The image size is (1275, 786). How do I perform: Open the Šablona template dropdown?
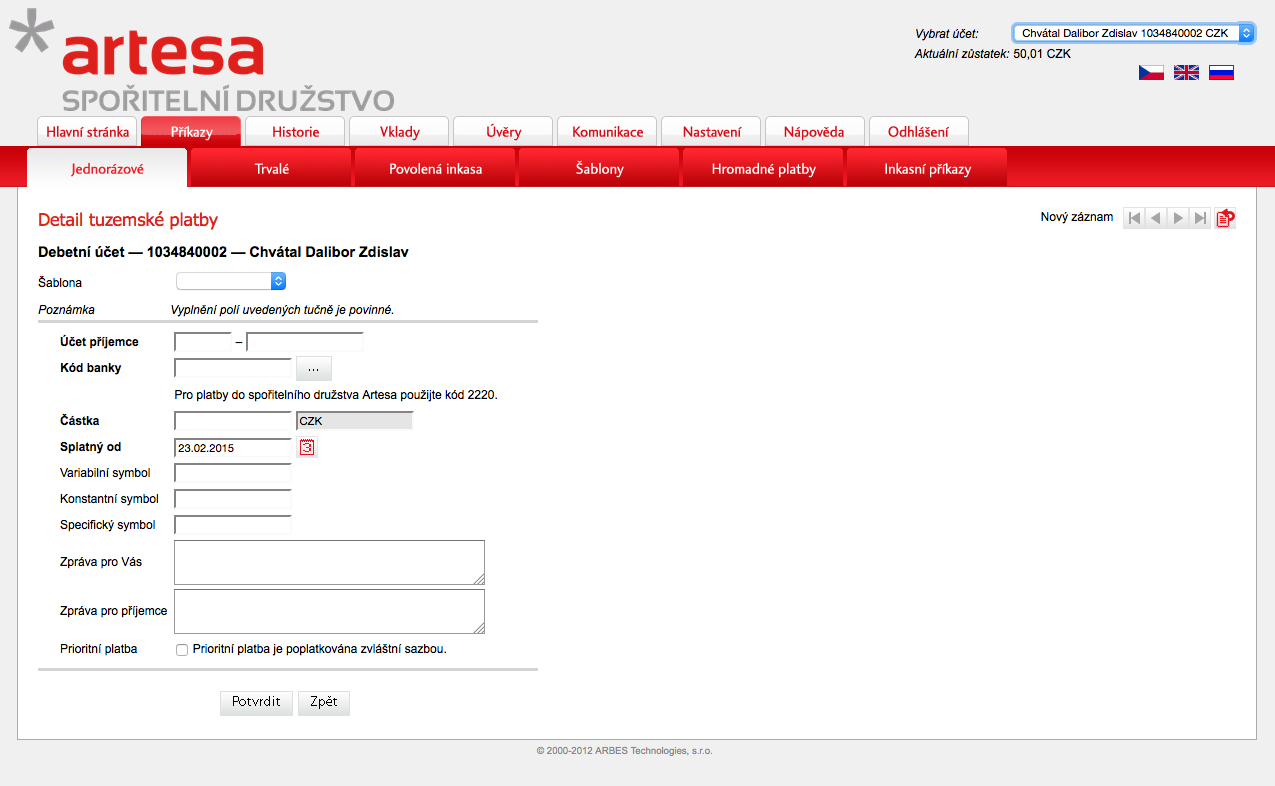click(231, 282)
